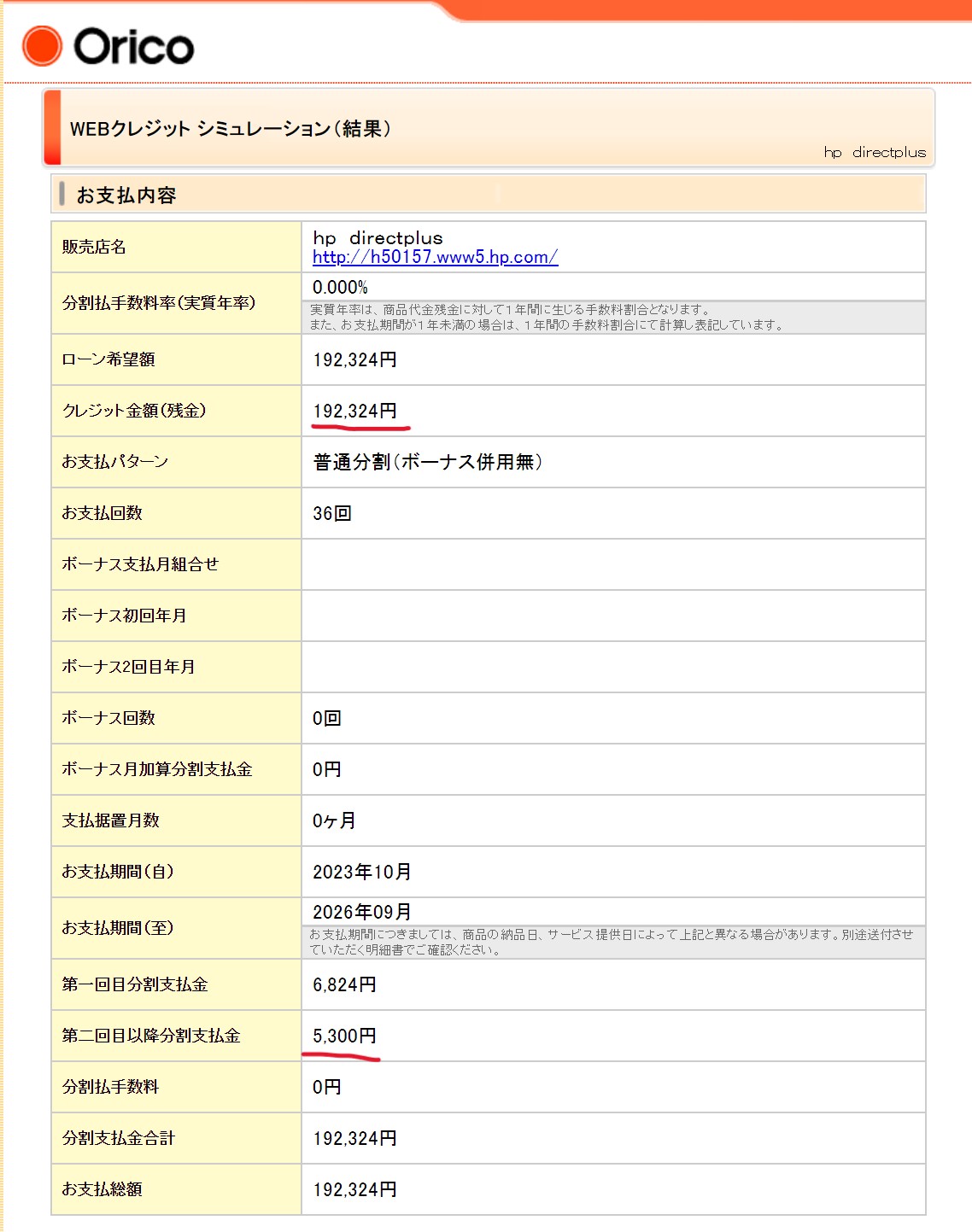Select the 0回 bonus count value
972x1232 pixels.
pos(327,718)
